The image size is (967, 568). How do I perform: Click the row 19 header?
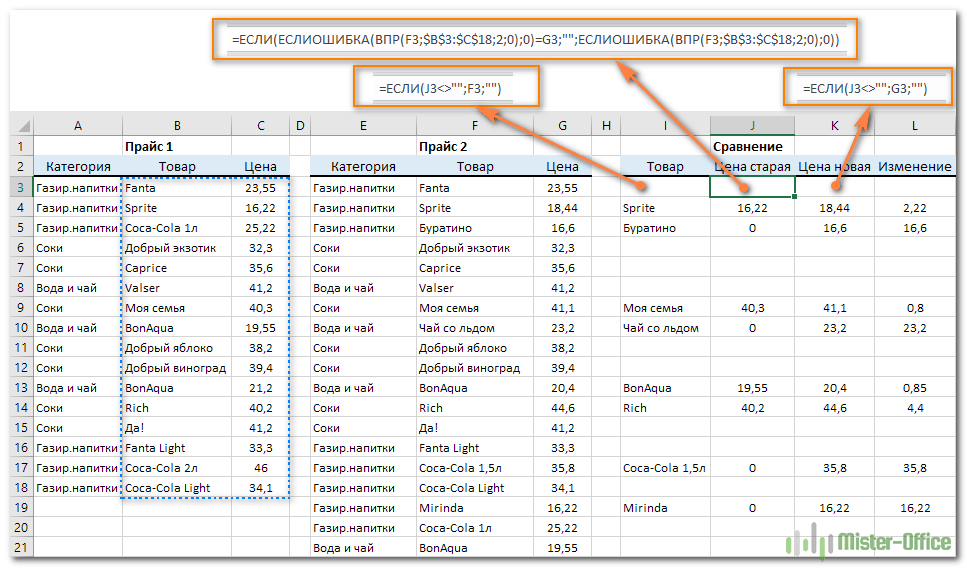[x=20, y=507]
